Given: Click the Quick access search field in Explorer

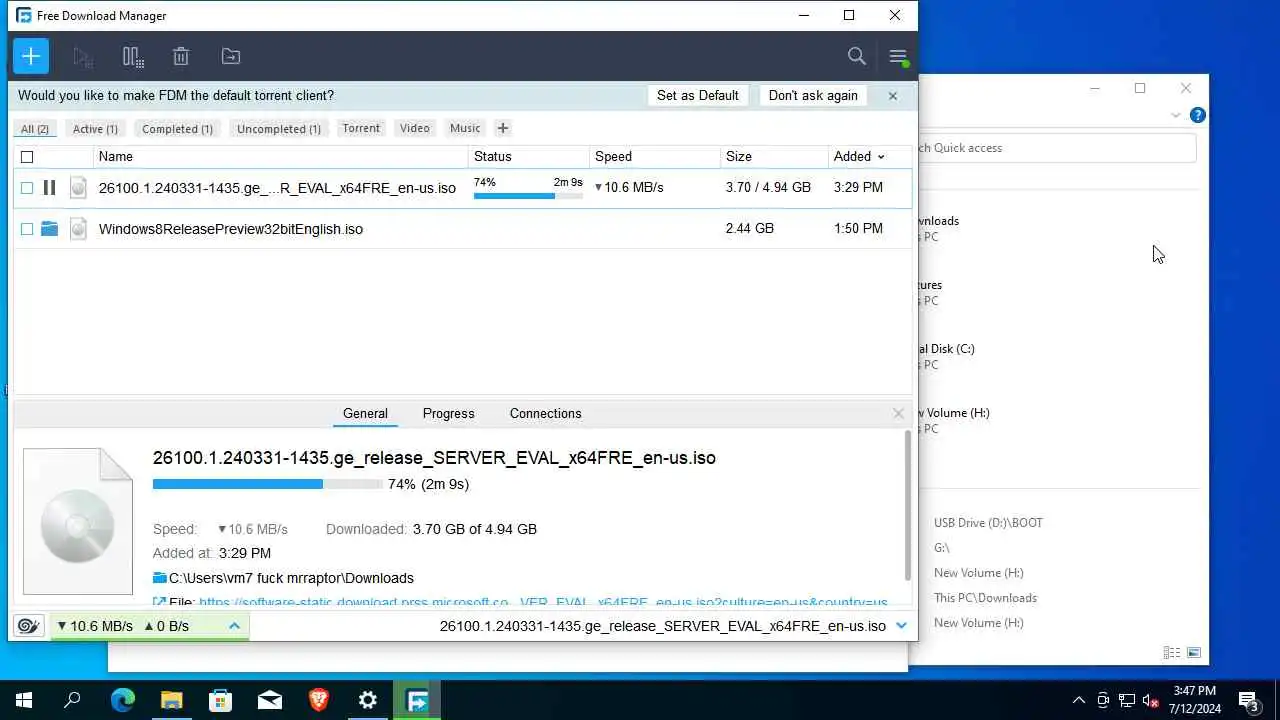Looking at the screenshot, I should 1058,148.
